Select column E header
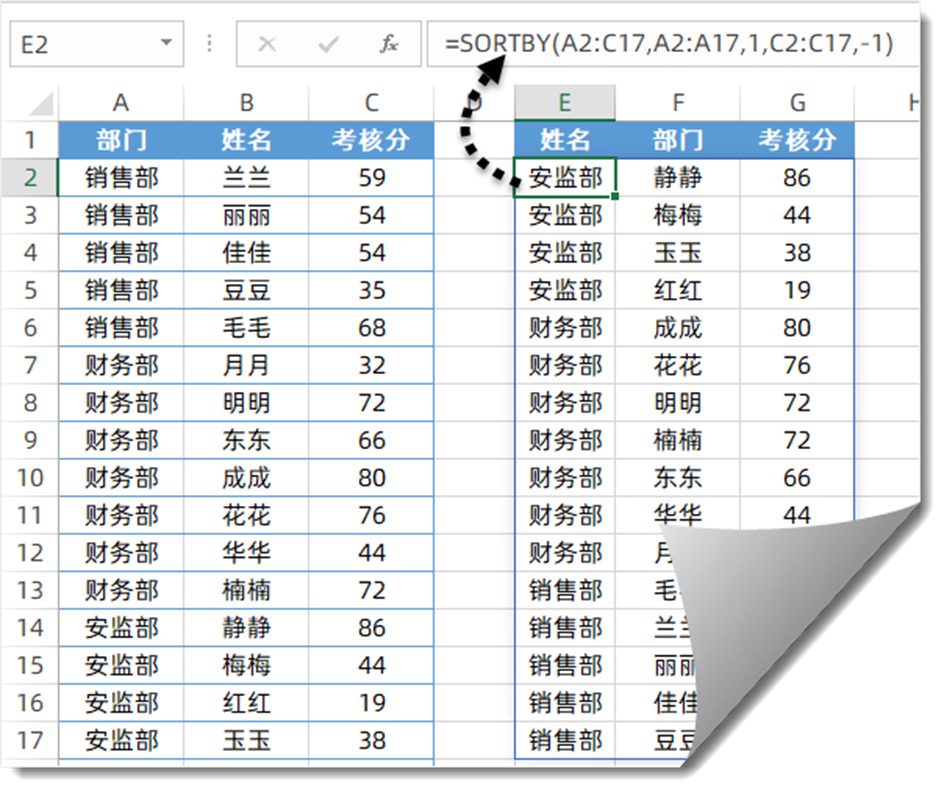This screenshot has height=791, width=944. pyautogui.click(x=565, y=102)
